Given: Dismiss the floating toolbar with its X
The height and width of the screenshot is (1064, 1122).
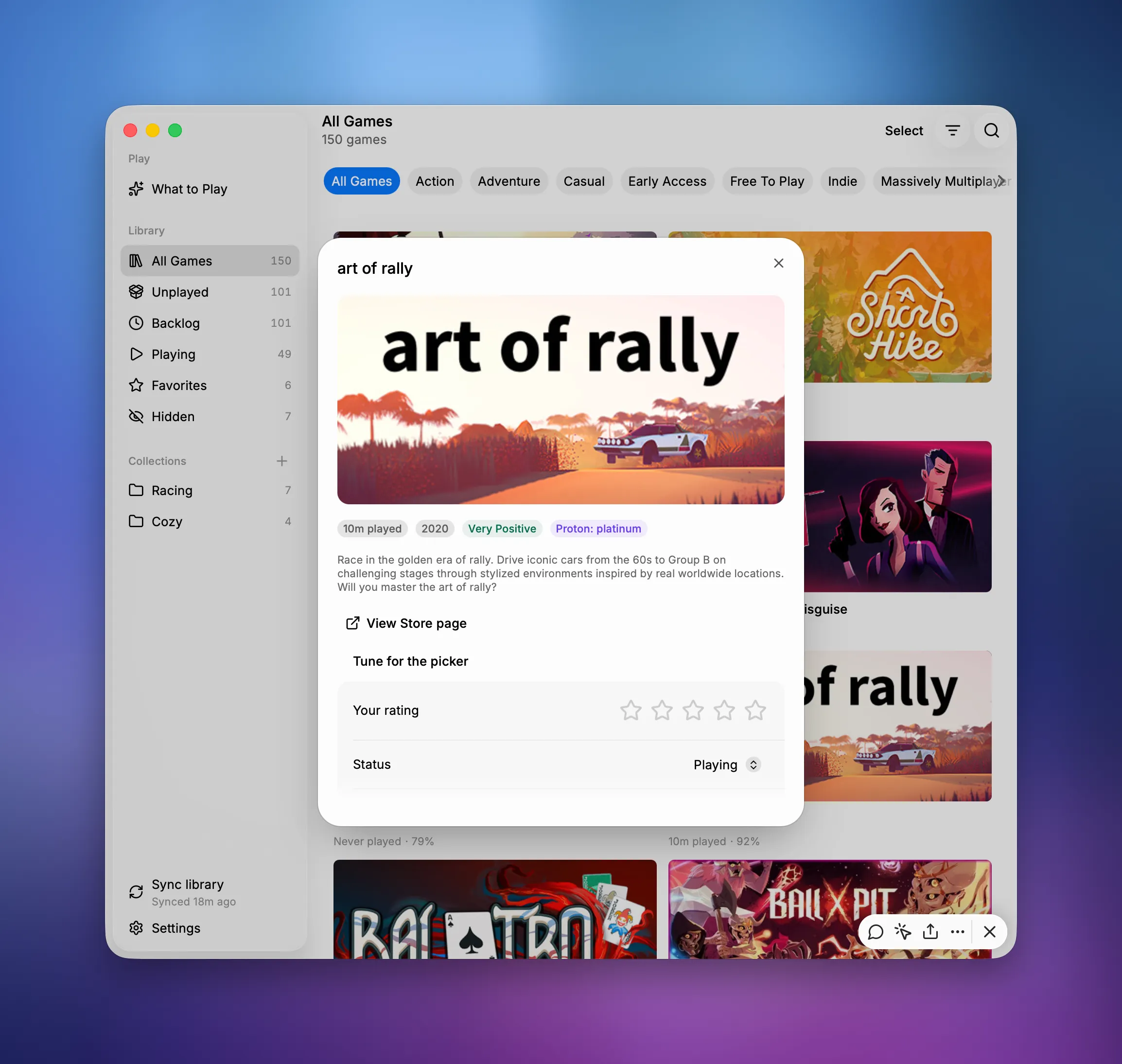Looking at the screenshot, I should (x=990, y=932).
